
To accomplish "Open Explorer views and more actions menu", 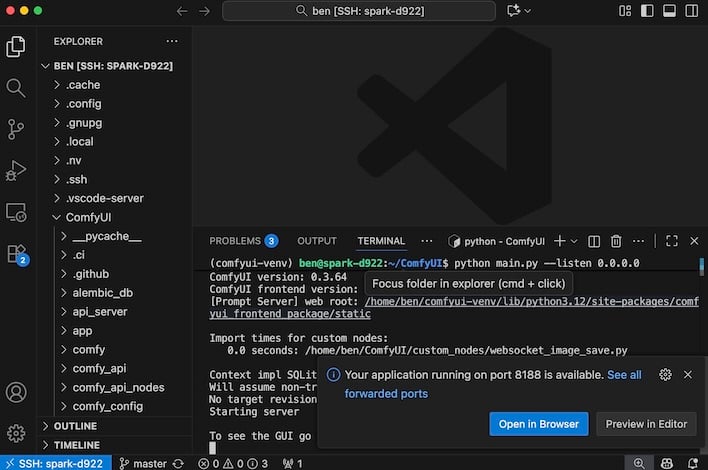I will [172, 41].
